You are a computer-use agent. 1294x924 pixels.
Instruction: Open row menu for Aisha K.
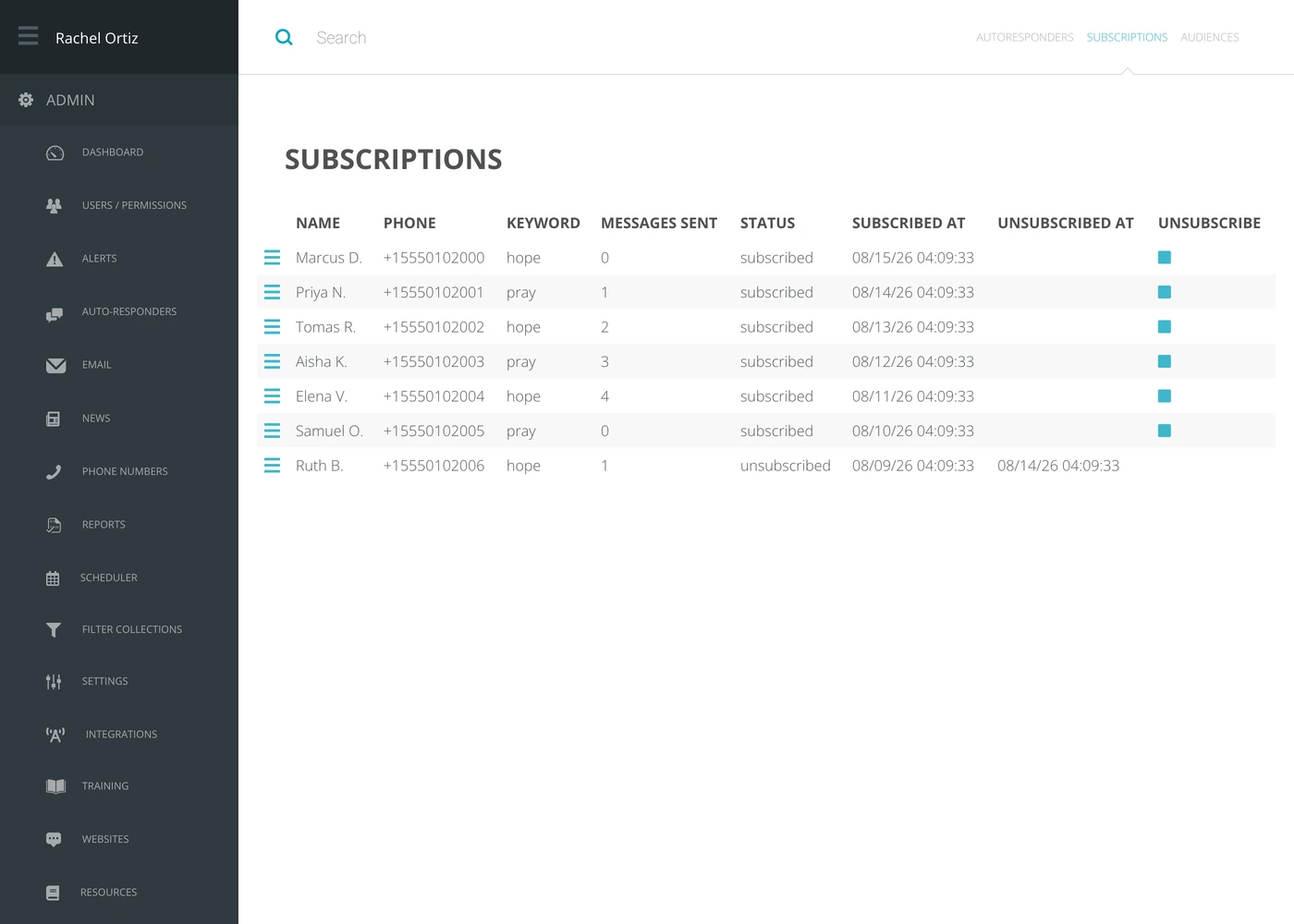pyautogui.click(x=272, y=361)
